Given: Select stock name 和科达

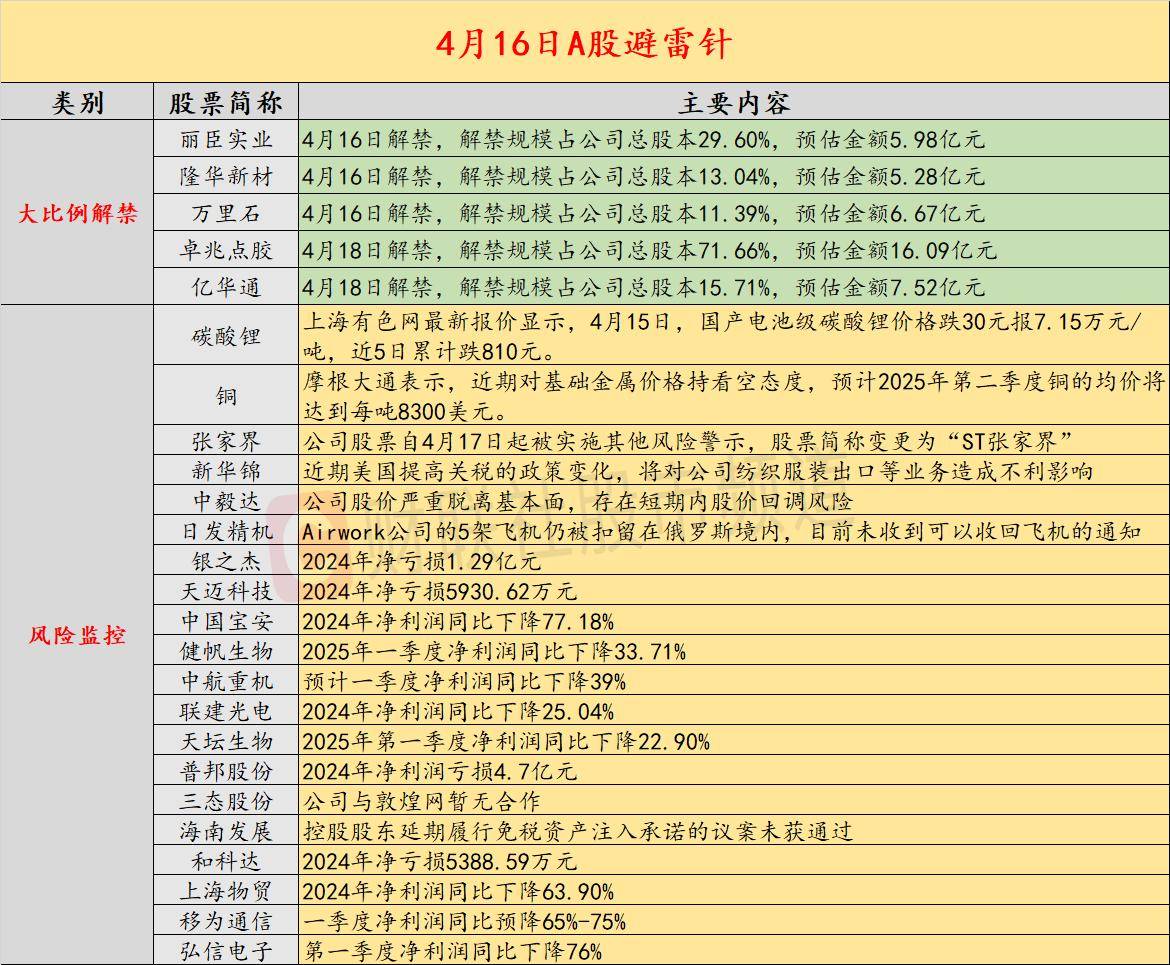Looking at the screenshot, I should click(225, 861).
